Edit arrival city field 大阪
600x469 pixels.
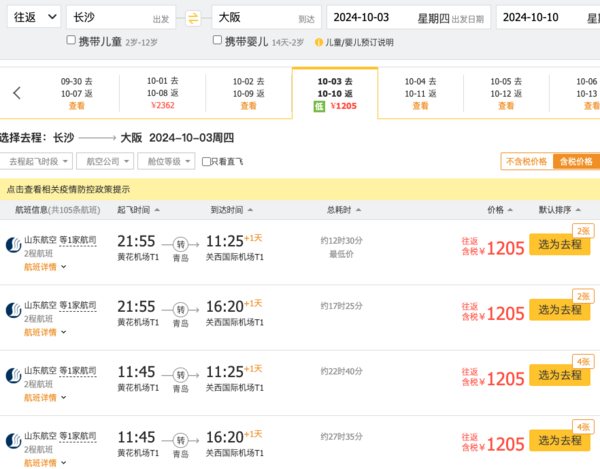[x=266, y=17]
